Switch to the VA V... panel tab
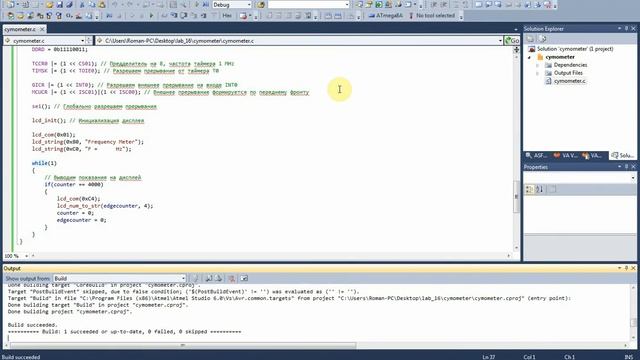The width and height of the screenshot is (640, 360). pos(565,156)
